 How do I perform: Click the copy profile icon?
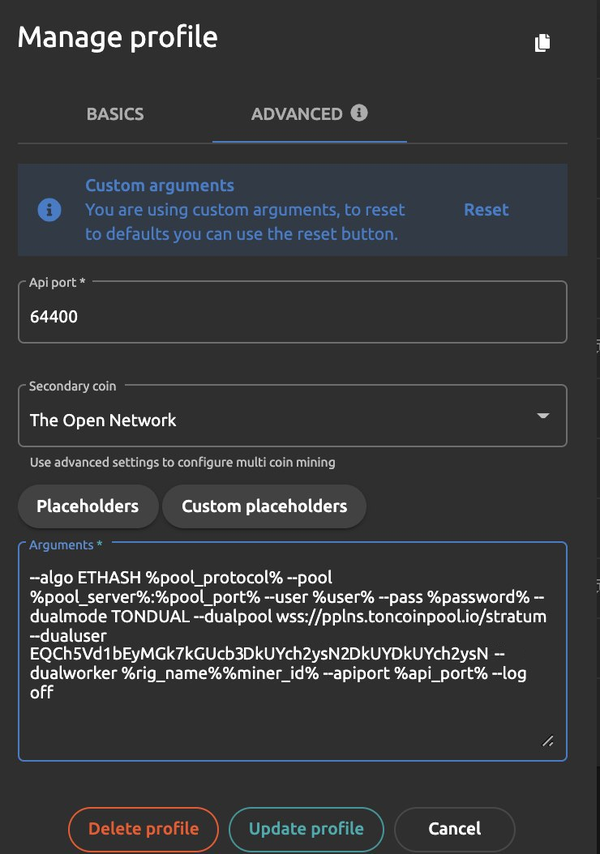tap(542, 42)
